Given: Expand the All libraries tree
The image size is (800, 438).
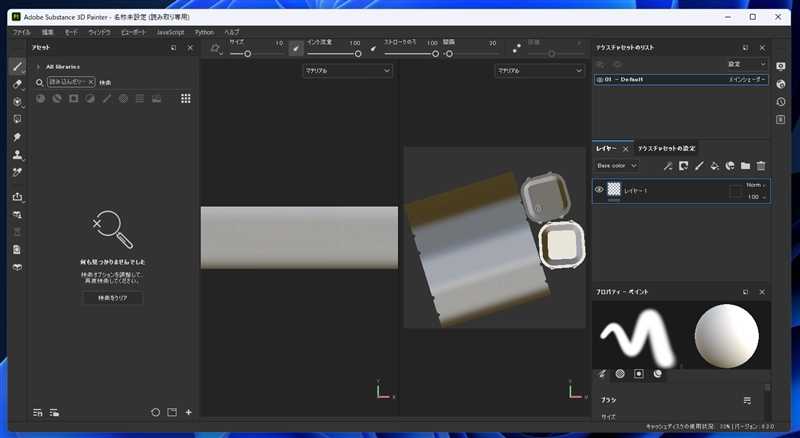Looking at the screenshot, I should click(x=38, y=66).
